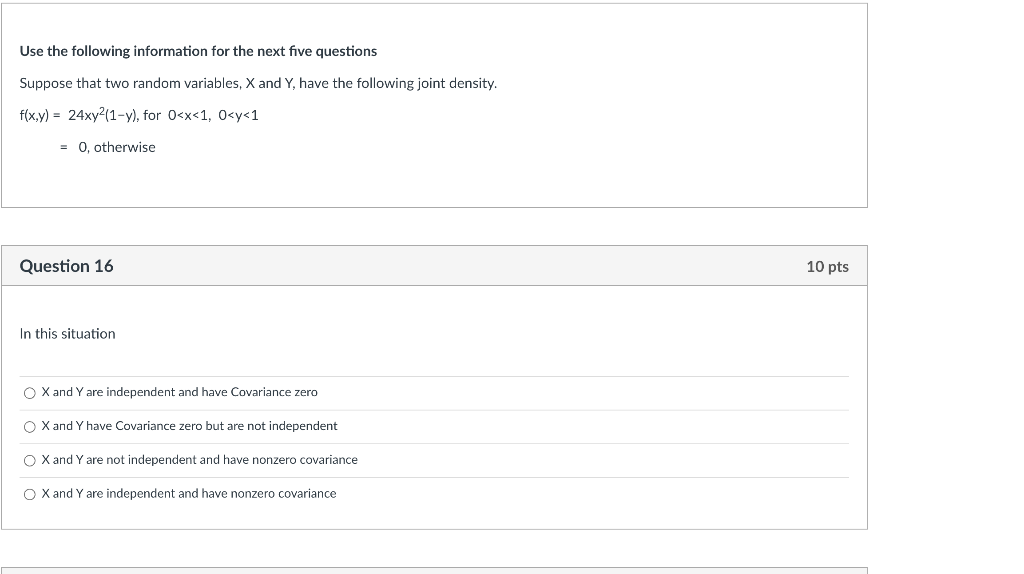Click the 'Suppose that two random variables' sentence
The image size is (1024, 574).
(x=258, y=83)
